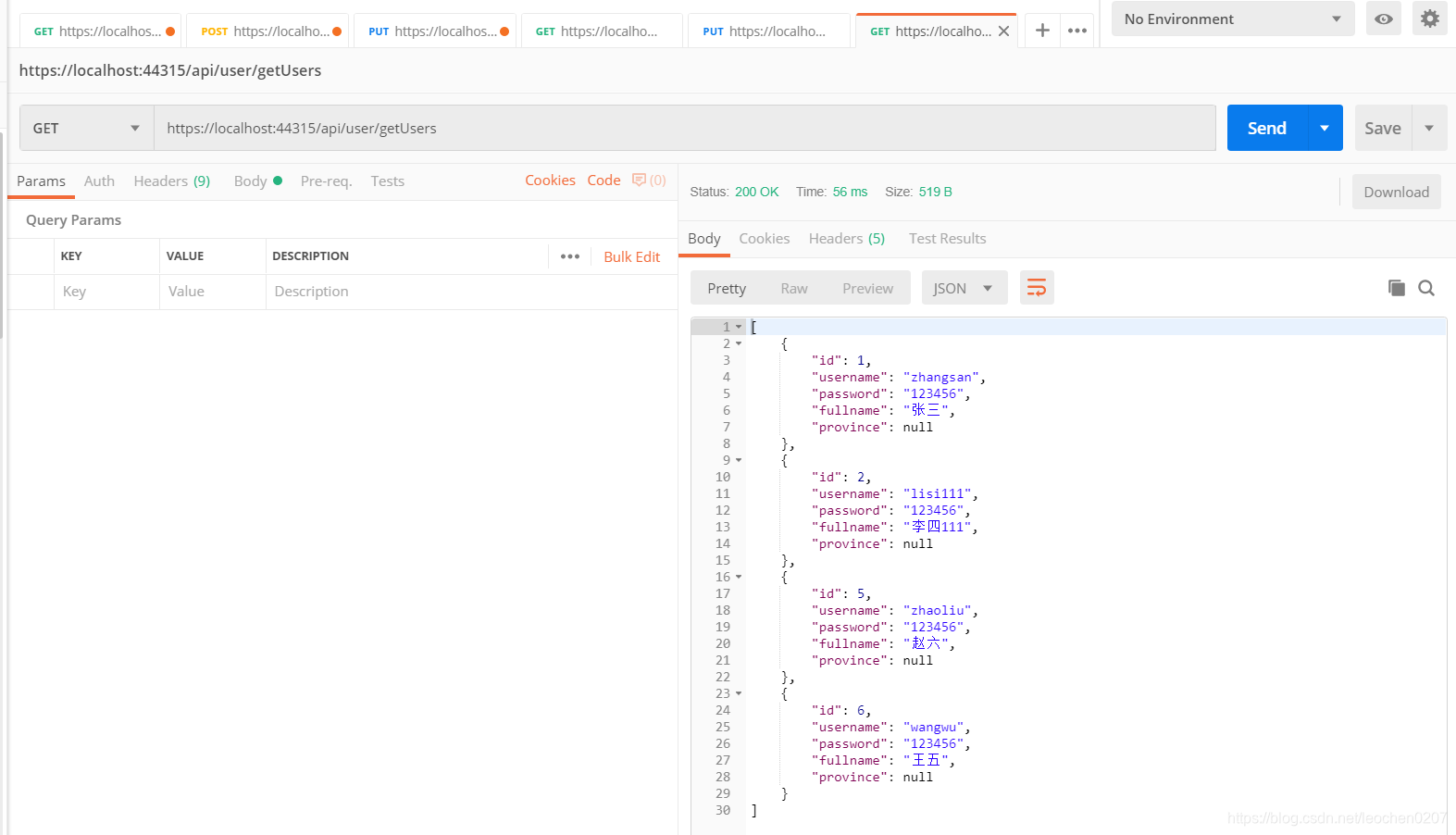Switch to Pretty response view
This screenshot has width=1456, height=835.
727,288
